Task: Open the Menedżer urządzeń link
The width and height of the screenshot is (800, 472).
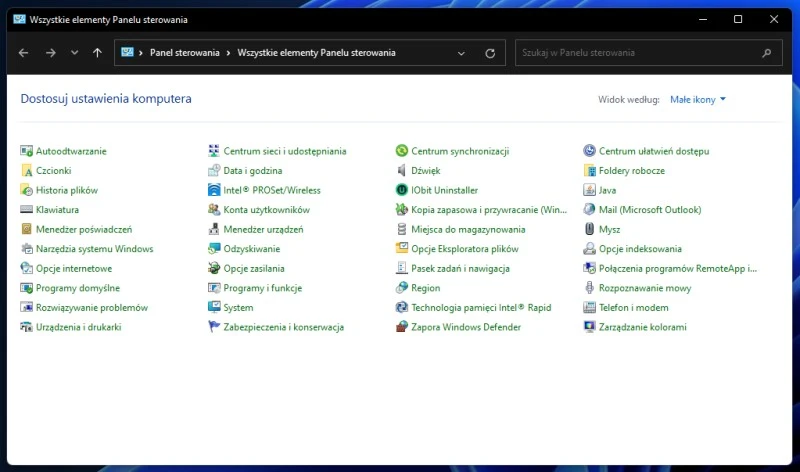Action: (x=263, y=229)
